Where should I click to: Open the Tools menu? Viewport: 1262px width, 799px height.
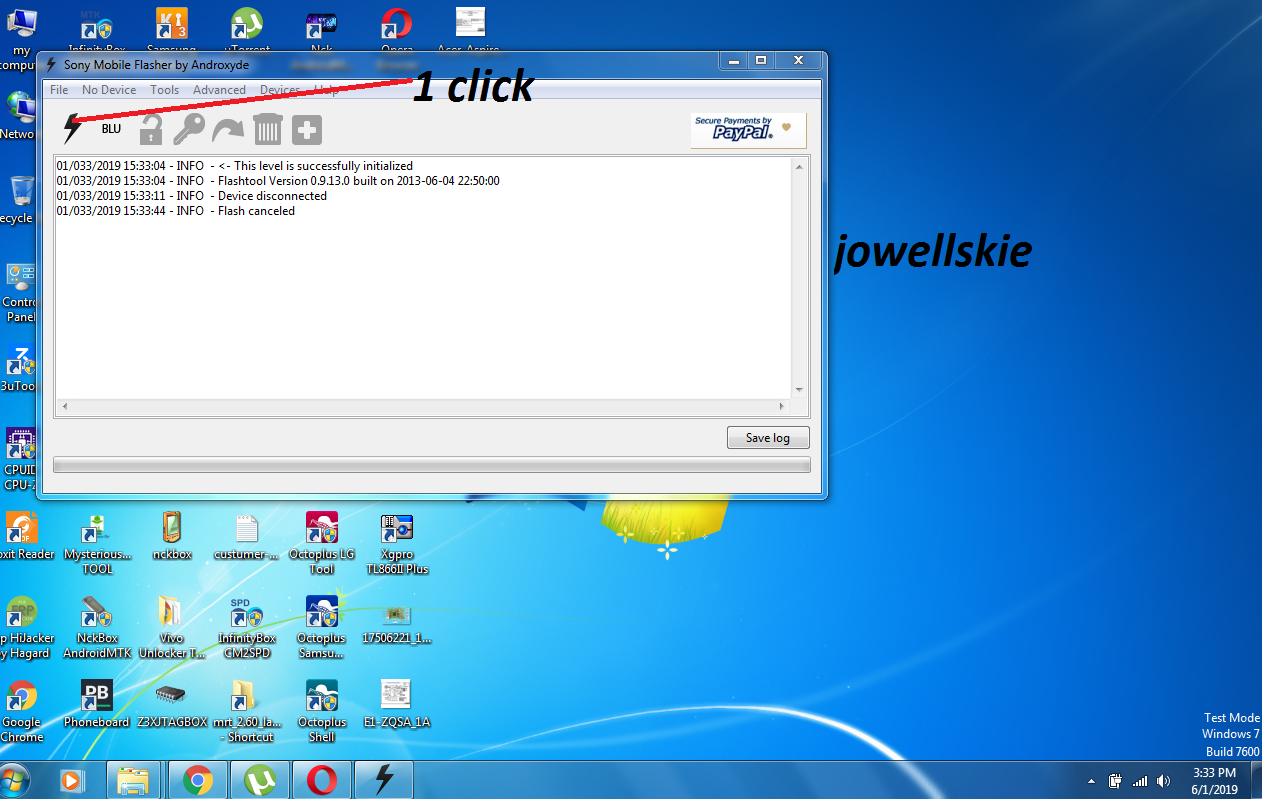[165, 90]
